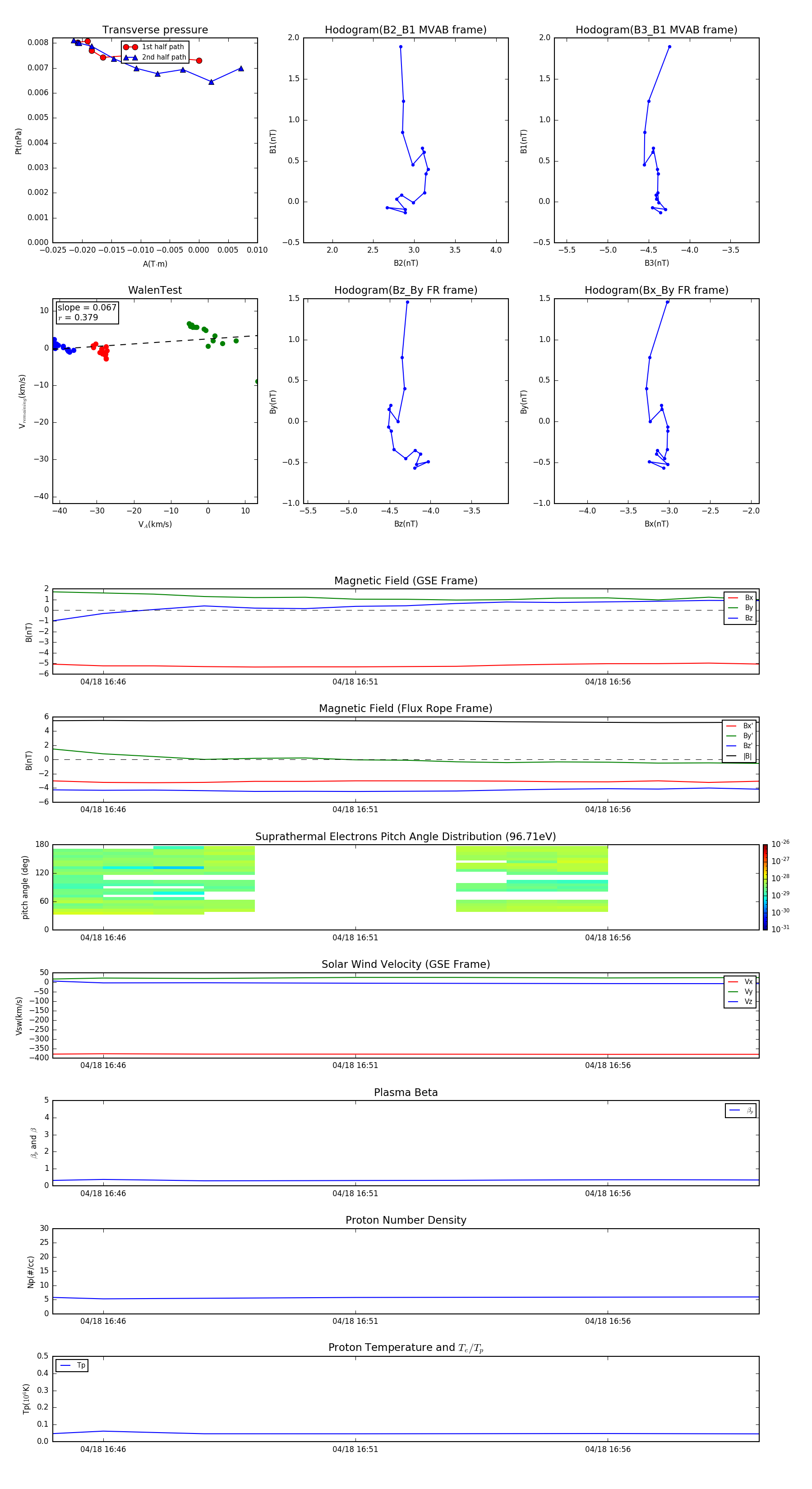The image size is (812, 1489).
Task: Select the Vx entry in velocity legend
Action: click(x=740, y=982)
